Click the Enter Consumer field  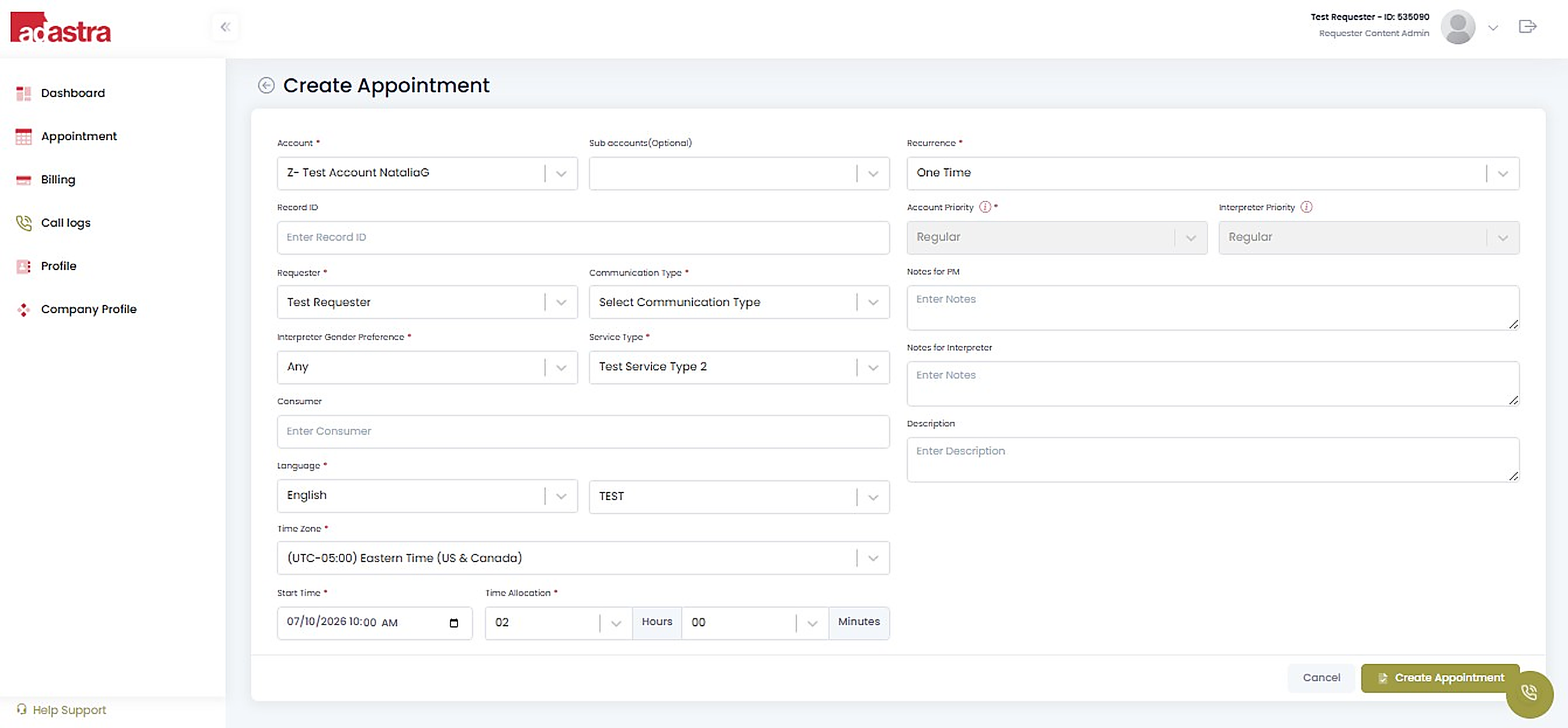coord(583,432)
